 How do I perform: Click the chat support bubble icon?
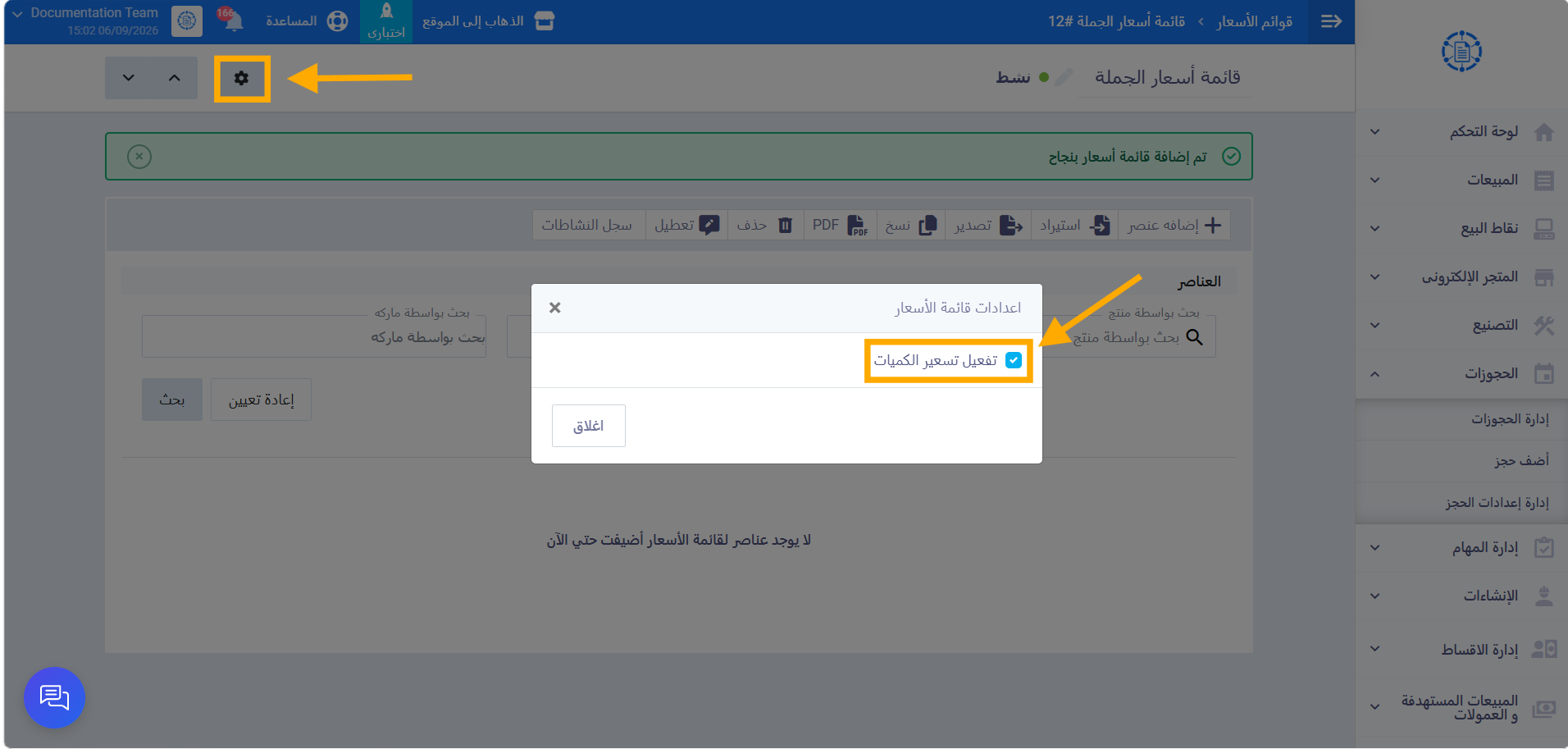[x=54, y=697]
